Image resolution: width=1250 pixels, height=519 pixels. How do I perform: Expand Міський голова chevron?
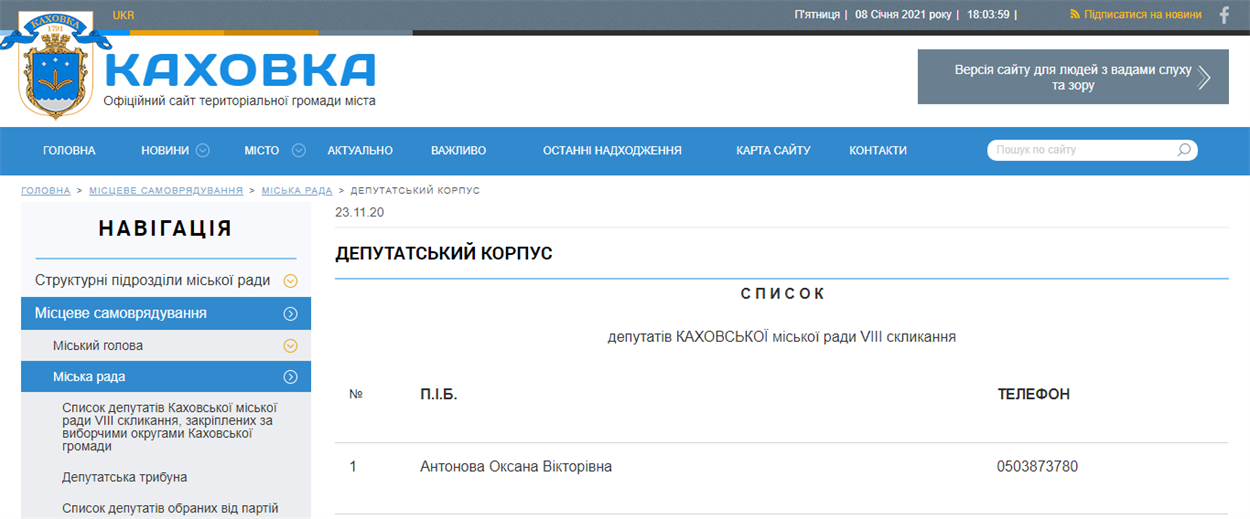[291, 346]
